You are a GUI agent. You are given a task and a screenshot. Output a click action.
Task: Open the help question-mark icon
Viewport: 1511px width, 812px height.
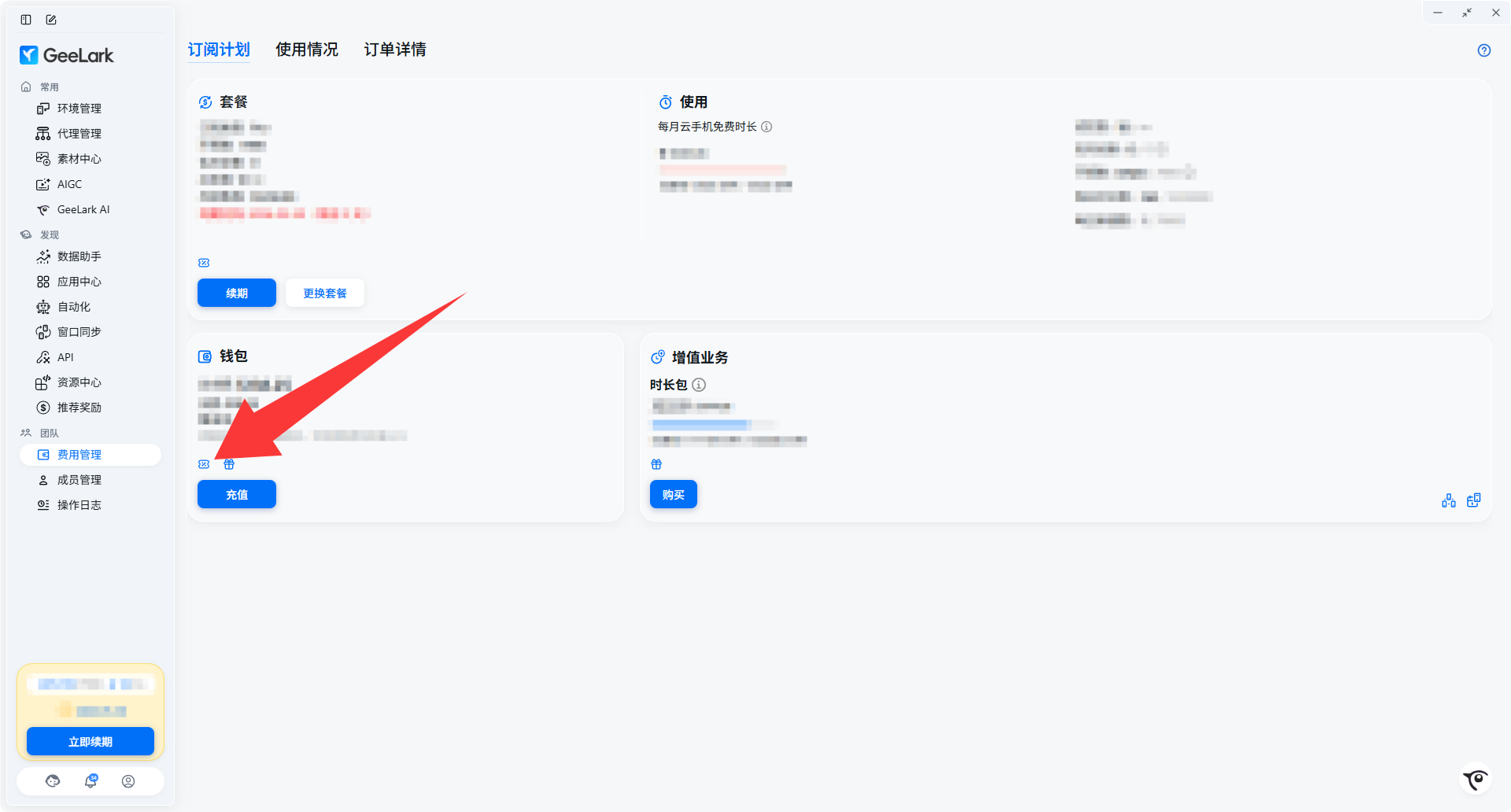[1484, 50]
